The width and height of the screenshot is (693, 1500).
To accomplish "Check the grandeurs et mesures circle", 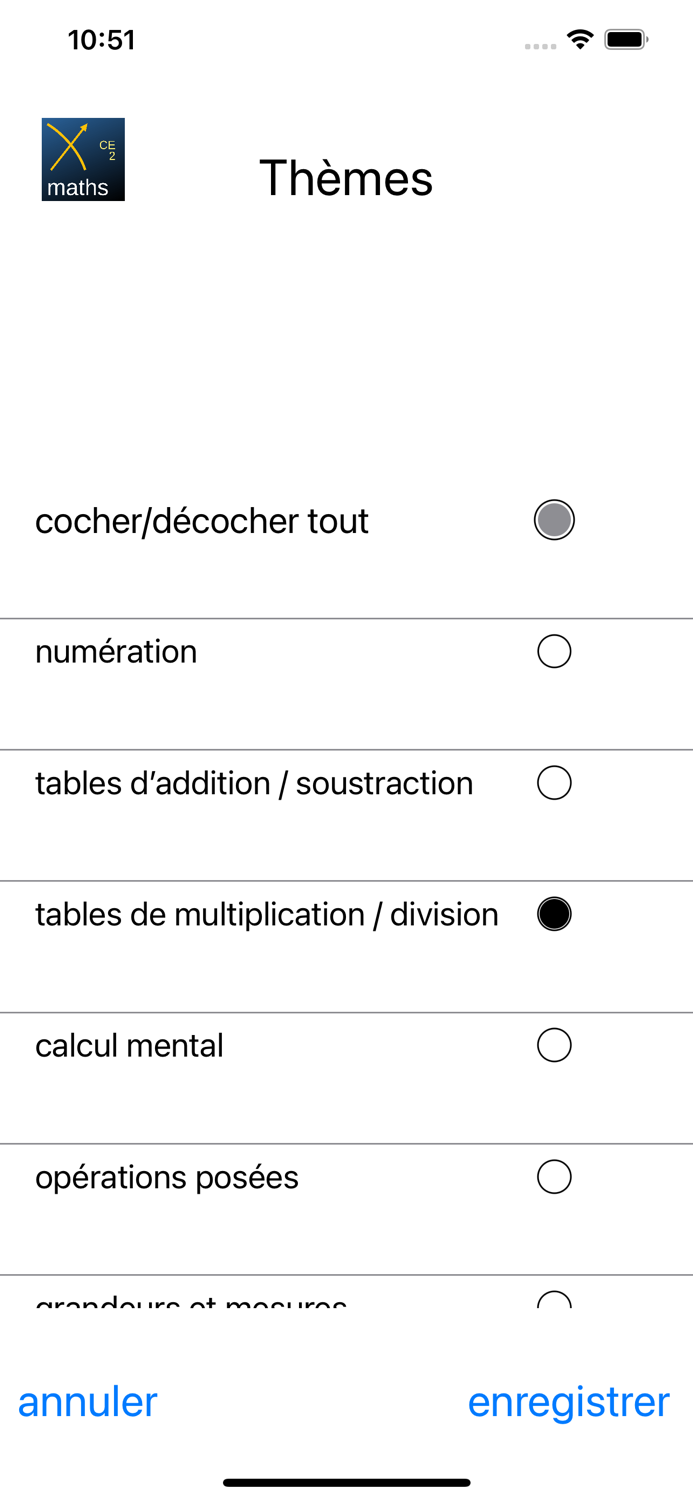I will pyautogui.click(x=555, y=1300).
